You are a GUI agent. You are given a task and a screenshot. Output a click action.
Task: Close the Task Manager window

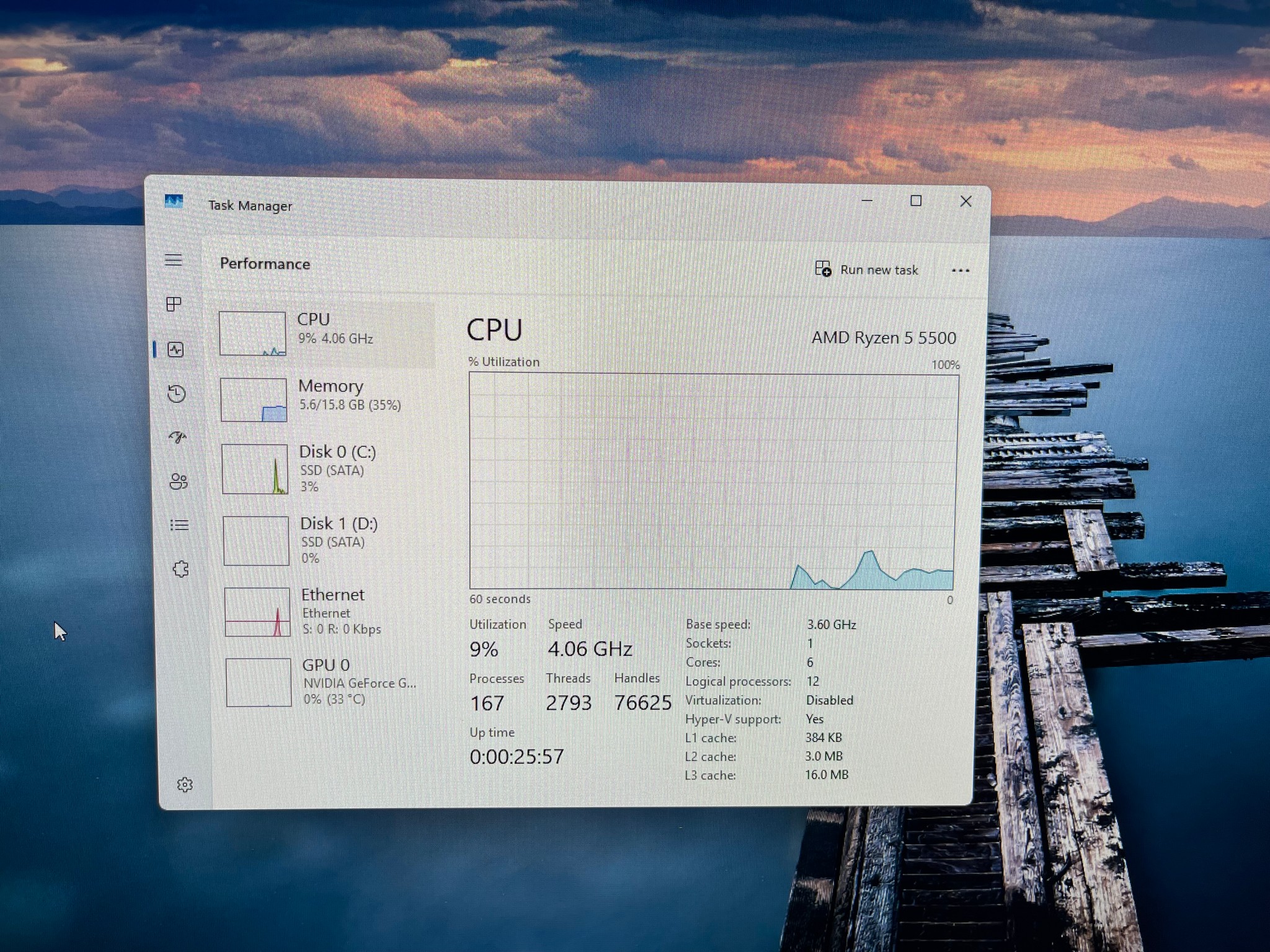[x=966, y=201]
